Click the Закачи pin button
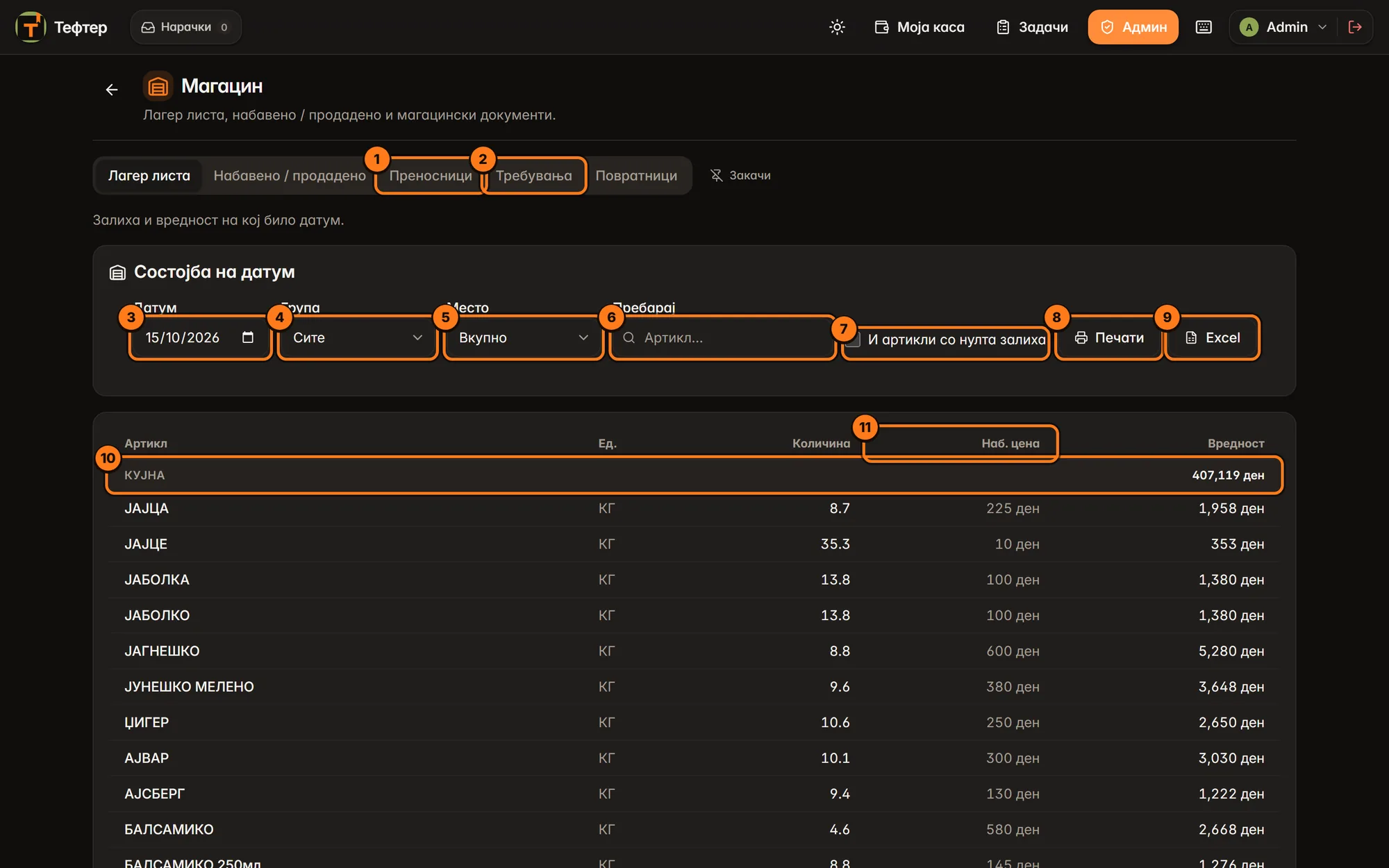This screenshot has width=1389, height=868. (740, 176)
